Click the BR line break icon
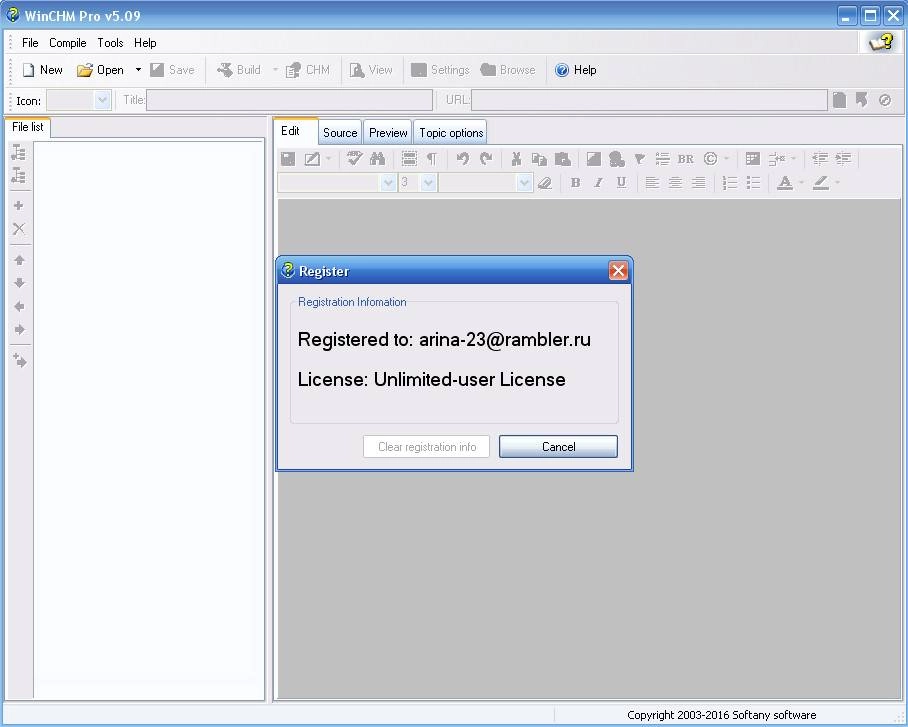 click(686, 159)
